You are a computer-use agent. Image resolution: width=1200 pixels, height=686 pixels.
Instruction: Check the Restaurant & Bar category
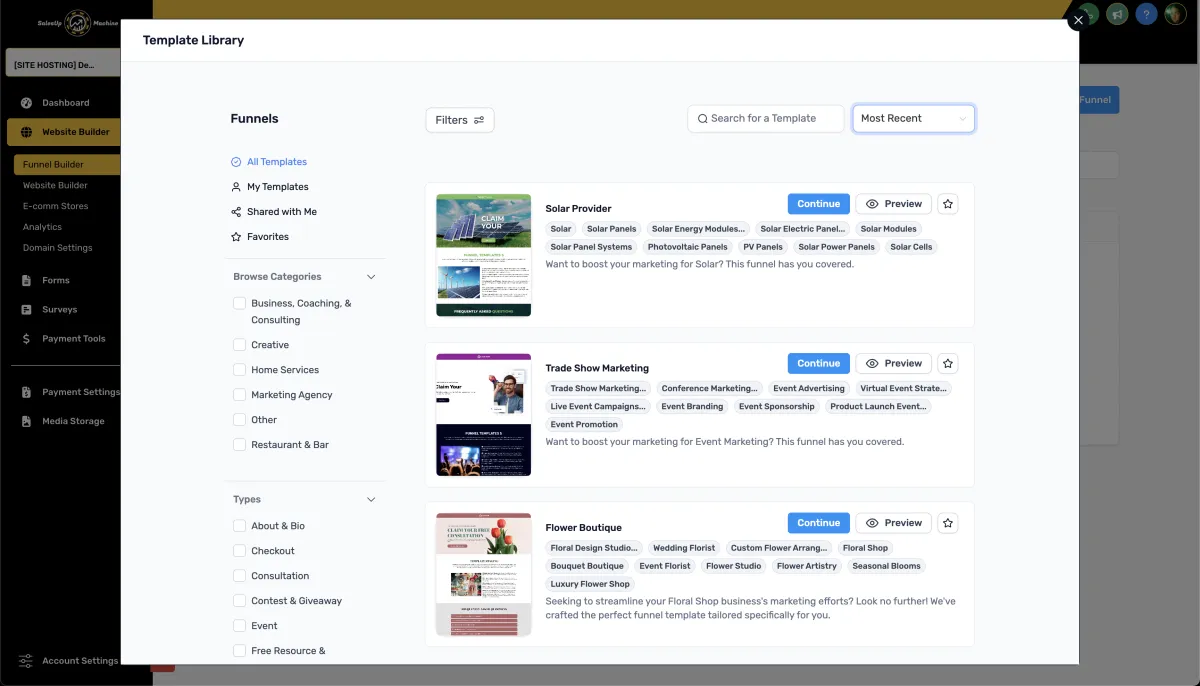(x=239, y=445)
